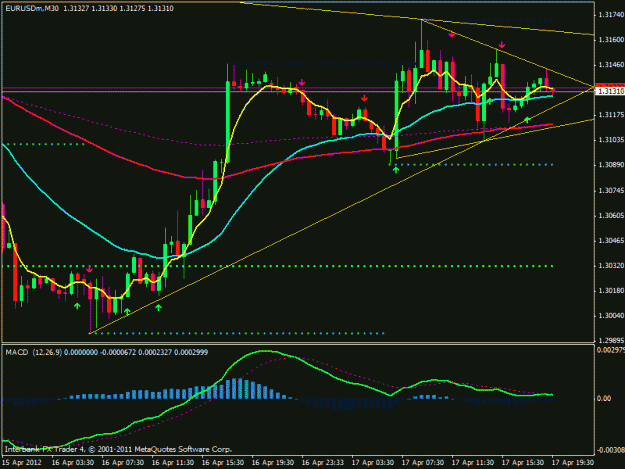Click the 17 Apr 03:30 time label

(x=373, y=463)
